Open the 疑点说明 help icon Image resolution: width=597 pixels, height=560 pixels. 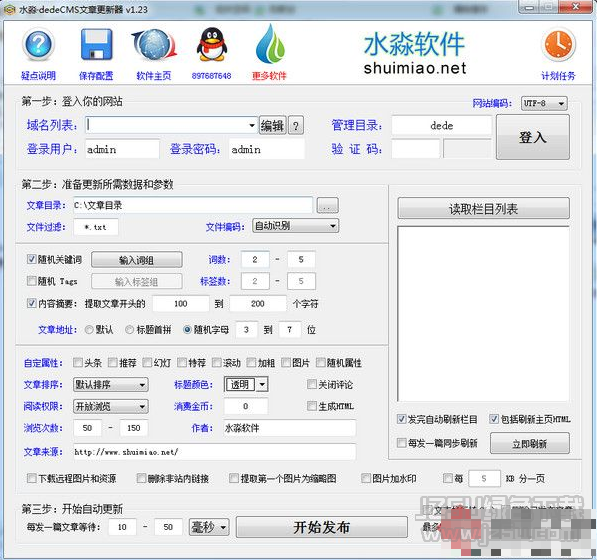point(38,46)
